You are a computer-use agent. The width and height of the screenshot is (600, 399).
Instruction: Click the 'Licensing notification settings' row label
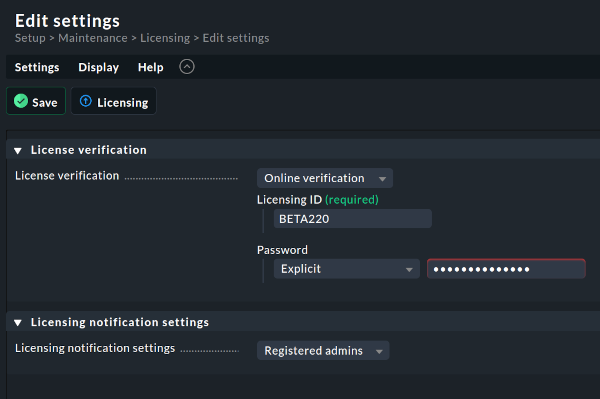(95, 348)
